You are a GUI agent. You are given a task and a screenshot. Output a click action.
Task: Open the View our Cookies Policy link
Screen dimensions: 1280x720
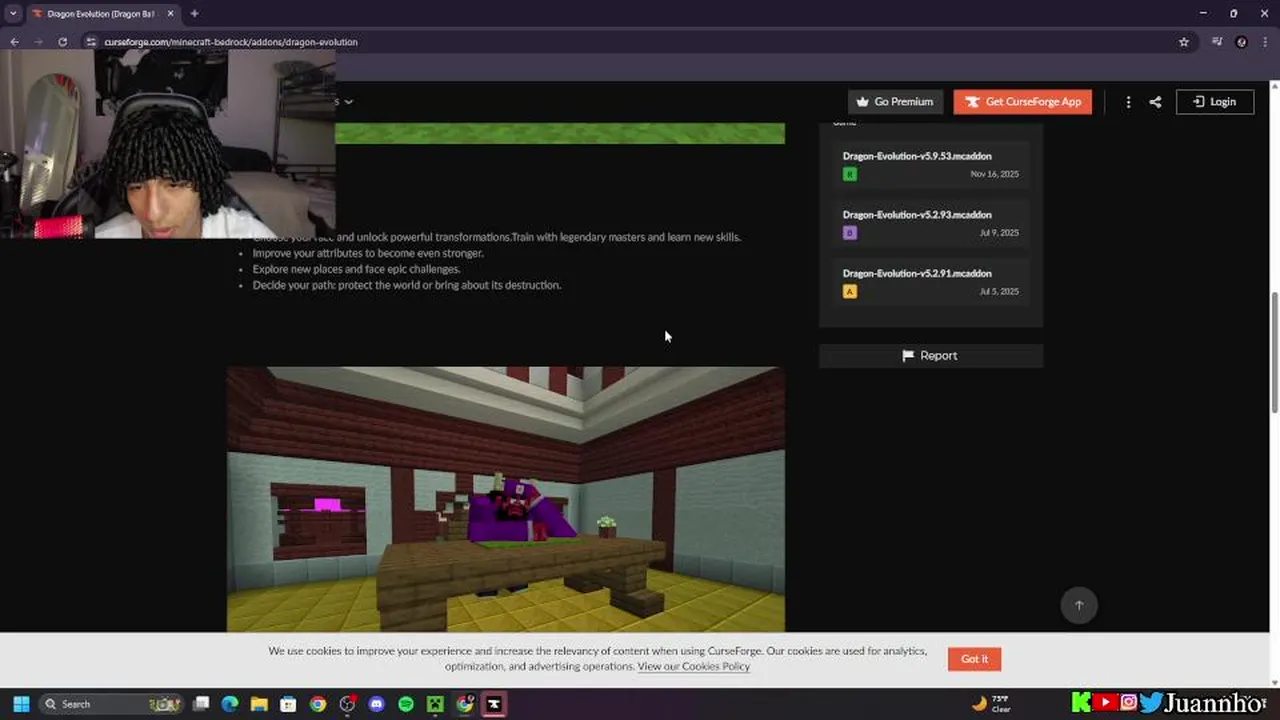tap(694, 666)
